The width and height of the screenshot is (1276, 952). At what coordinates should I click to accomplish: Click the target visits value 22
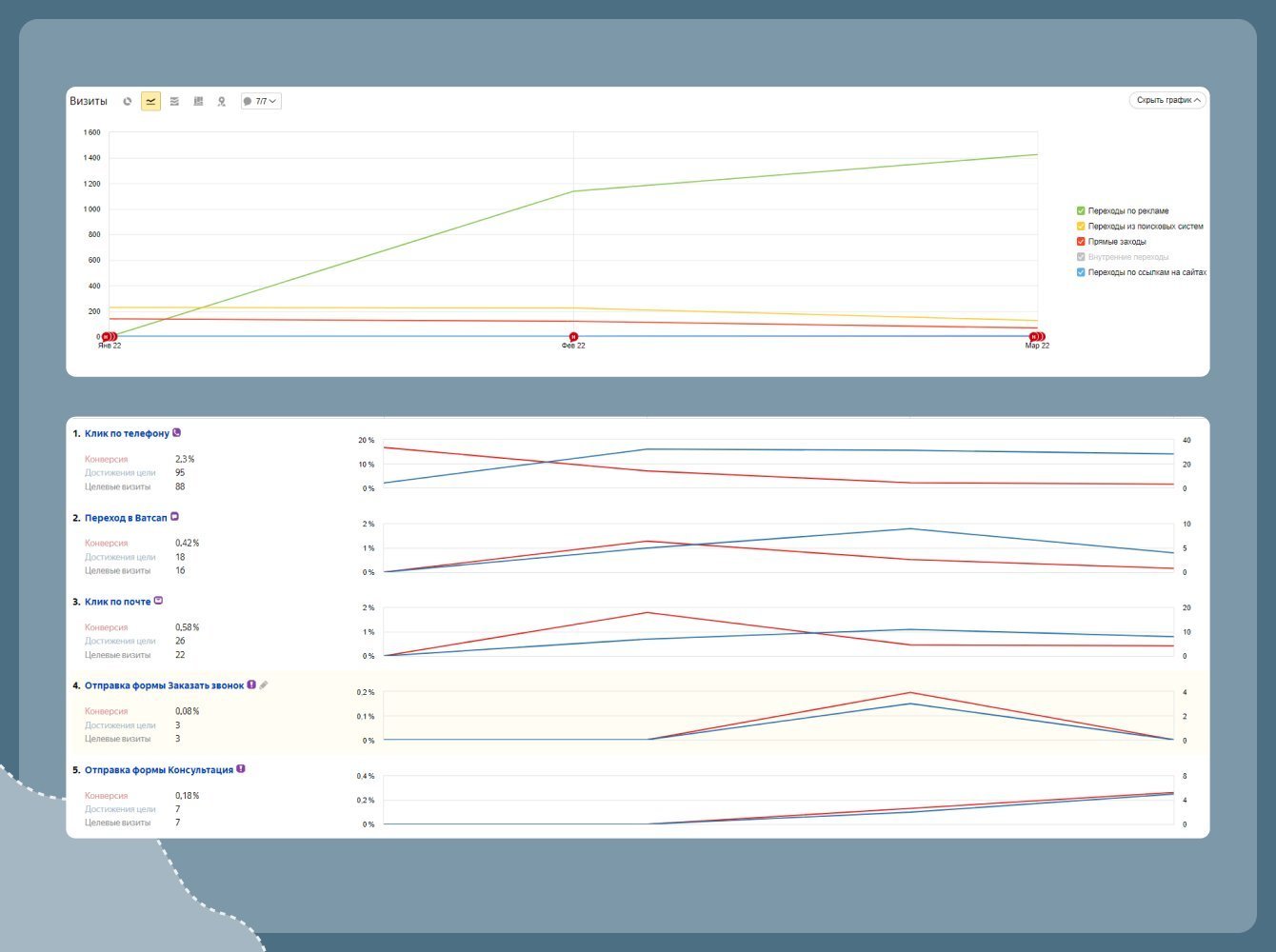click(x=180, y=655)
